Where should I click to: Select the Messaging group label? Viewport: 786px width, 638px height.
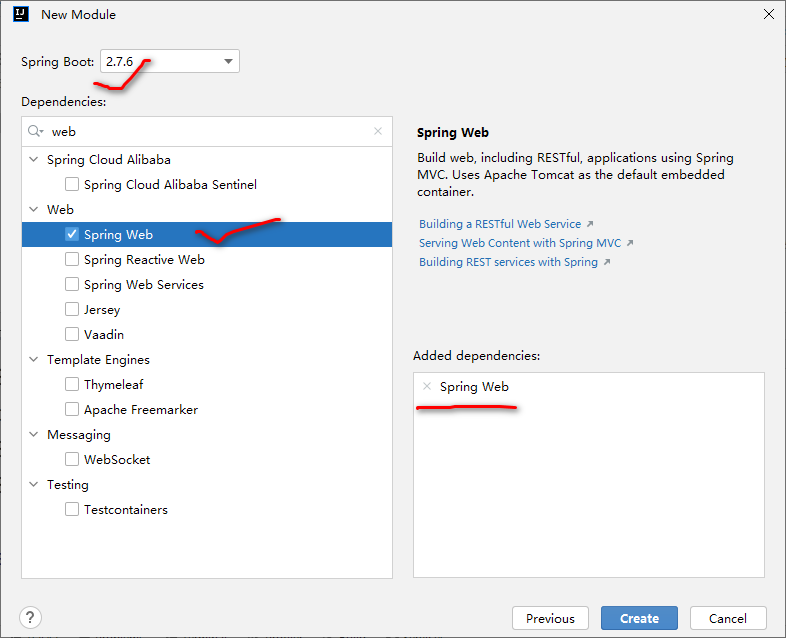79,435
